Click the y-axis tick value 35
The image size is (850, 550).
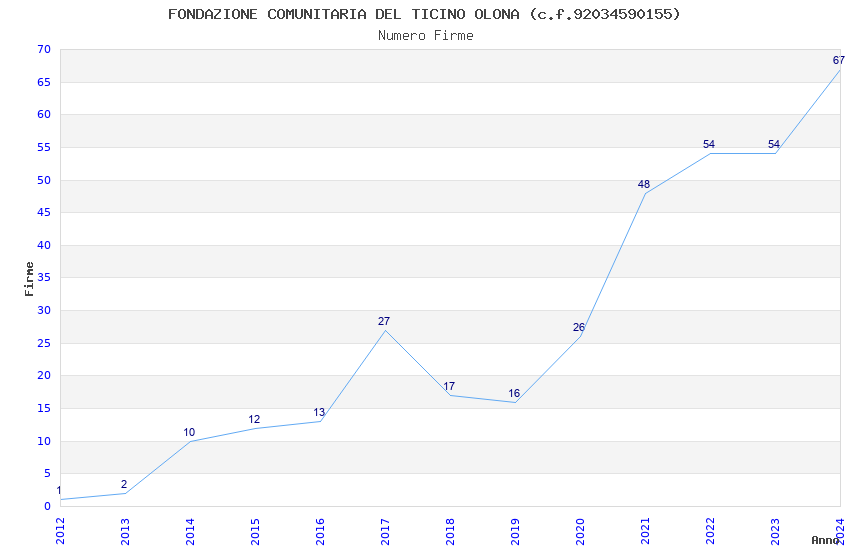pyautogui.click(x=44, y=277)
